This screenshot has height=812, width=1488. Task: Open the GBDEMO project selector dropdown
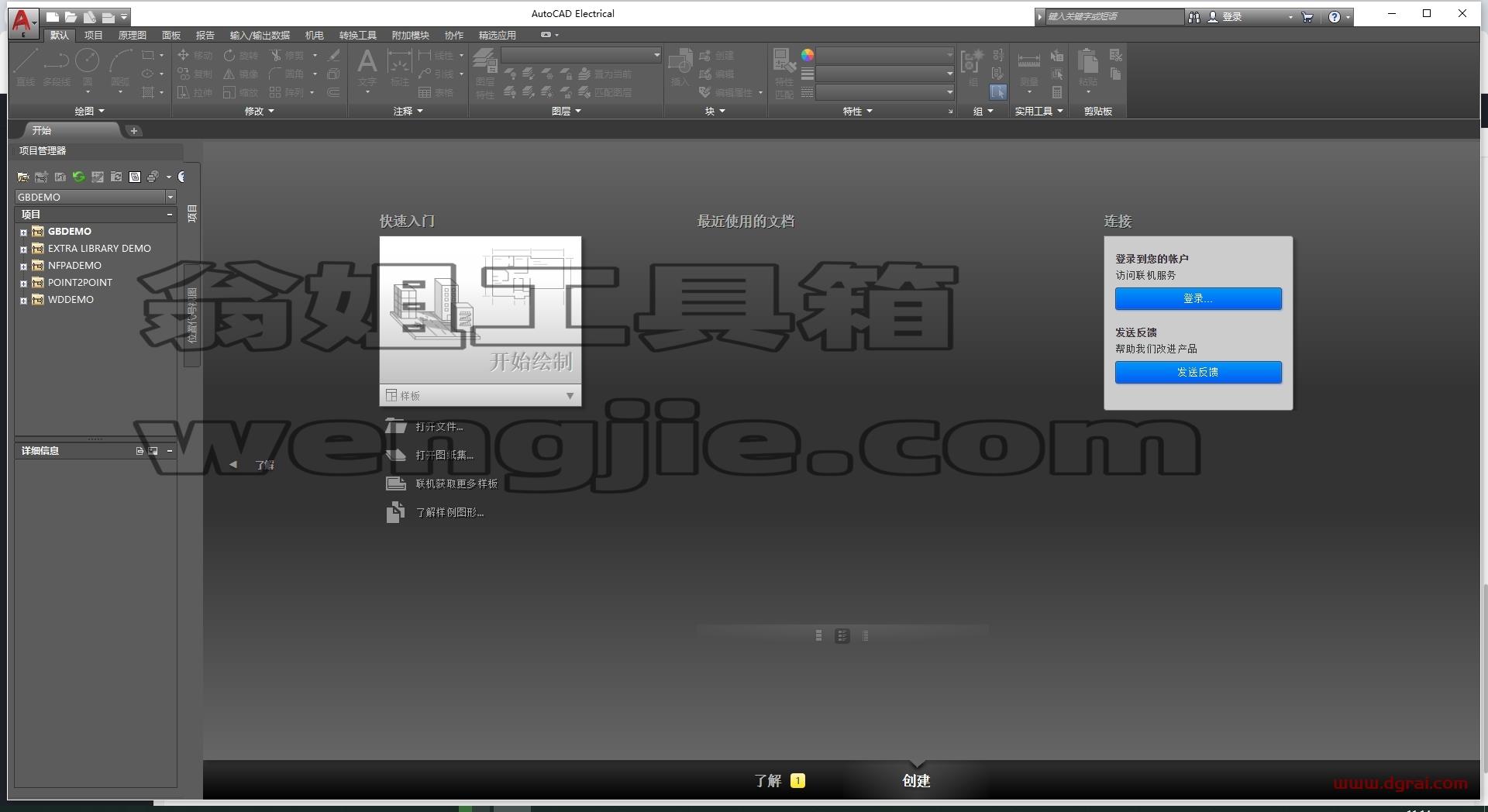[170, 197]
